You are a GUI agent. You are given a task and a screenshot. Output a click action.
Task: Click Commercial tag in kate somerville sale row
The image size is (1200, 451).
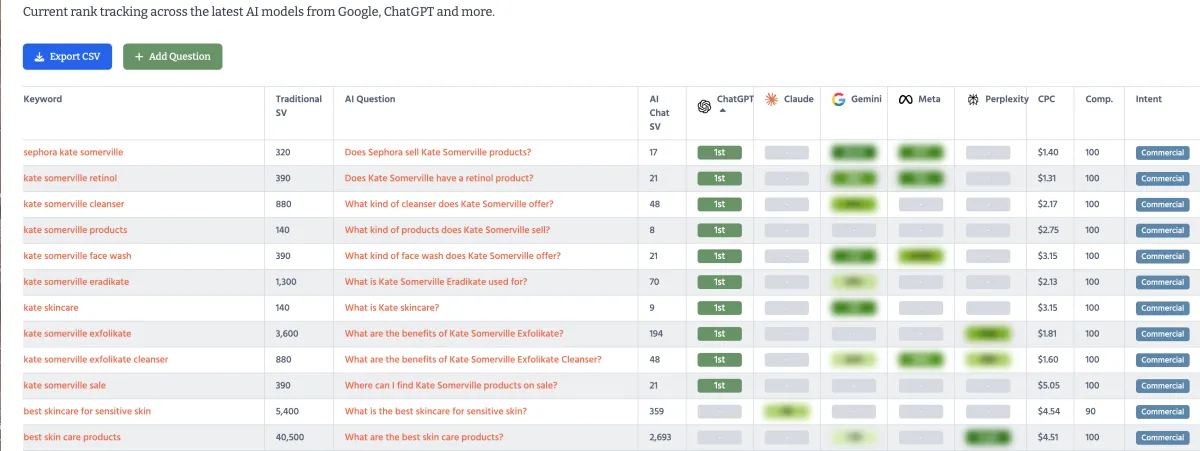coord(1162,385)
